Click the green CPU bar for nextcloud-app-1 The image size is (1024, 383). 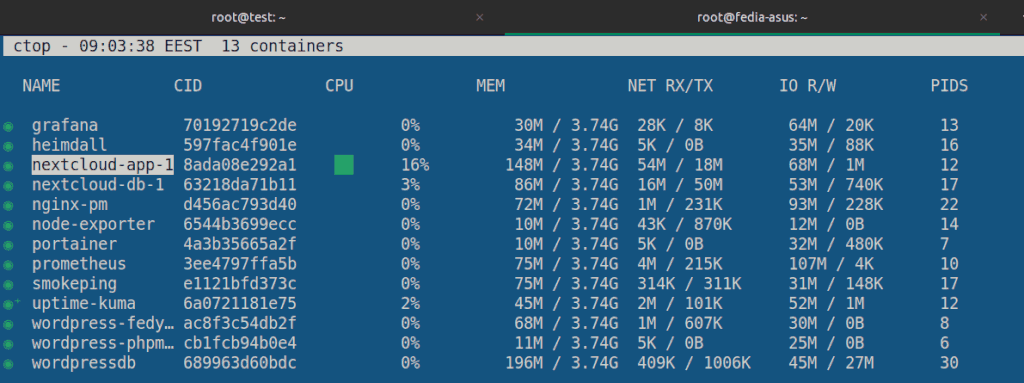point(344,165)
